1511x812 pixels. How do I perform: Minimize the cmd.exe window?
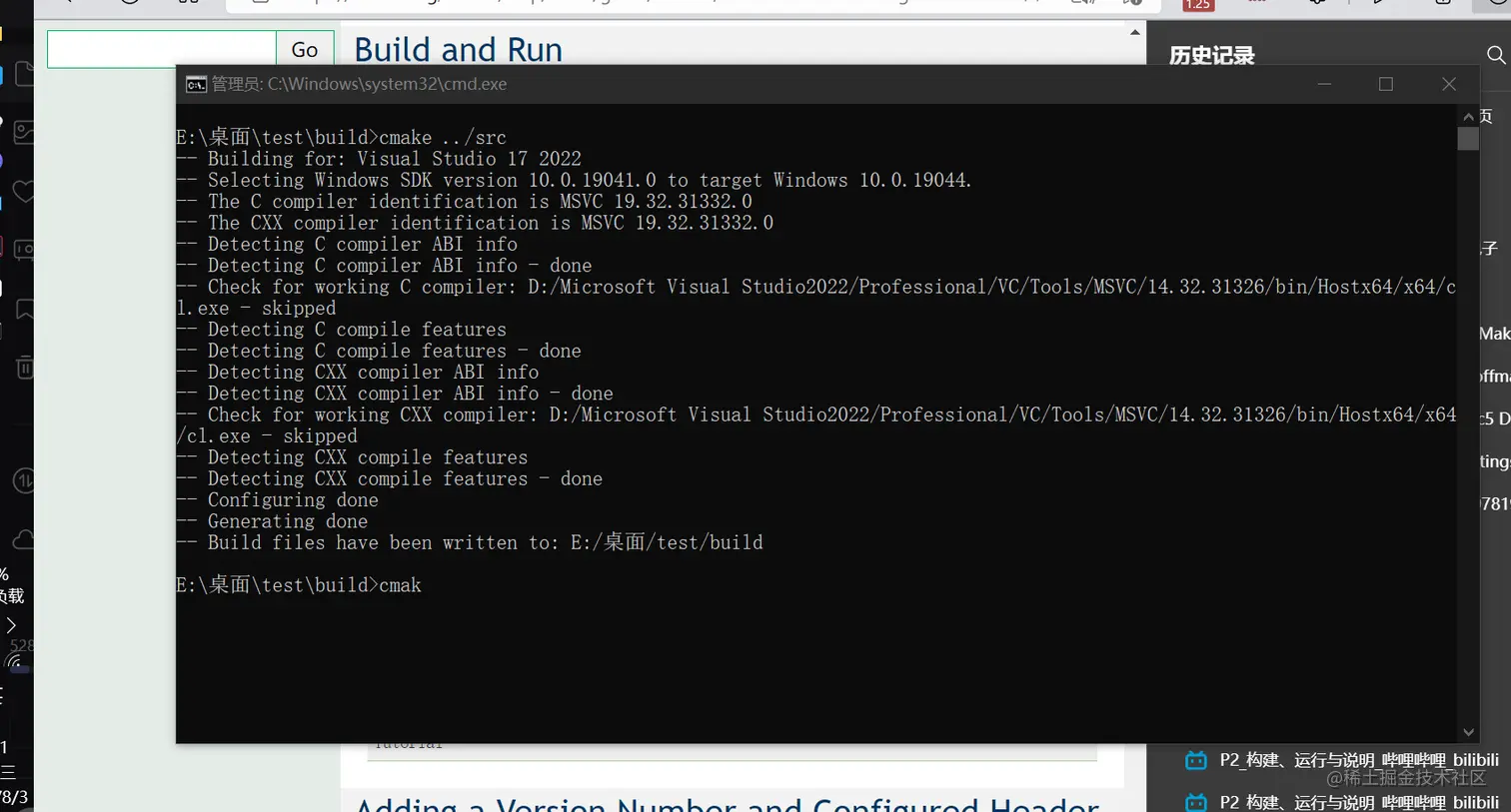(x=1324, y=84)
